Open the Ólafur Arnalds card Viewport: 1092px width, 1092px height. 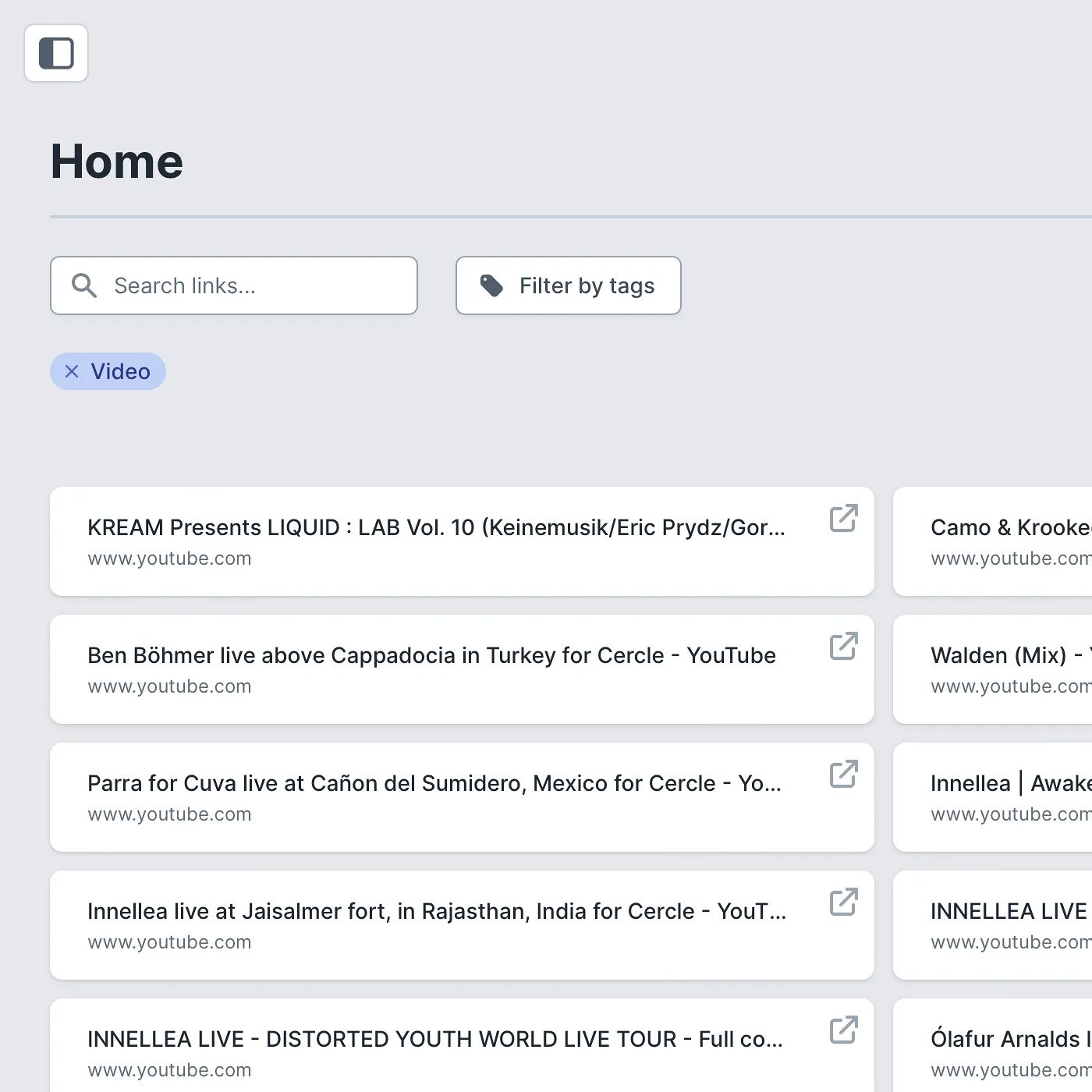[x=993, y=1045]
